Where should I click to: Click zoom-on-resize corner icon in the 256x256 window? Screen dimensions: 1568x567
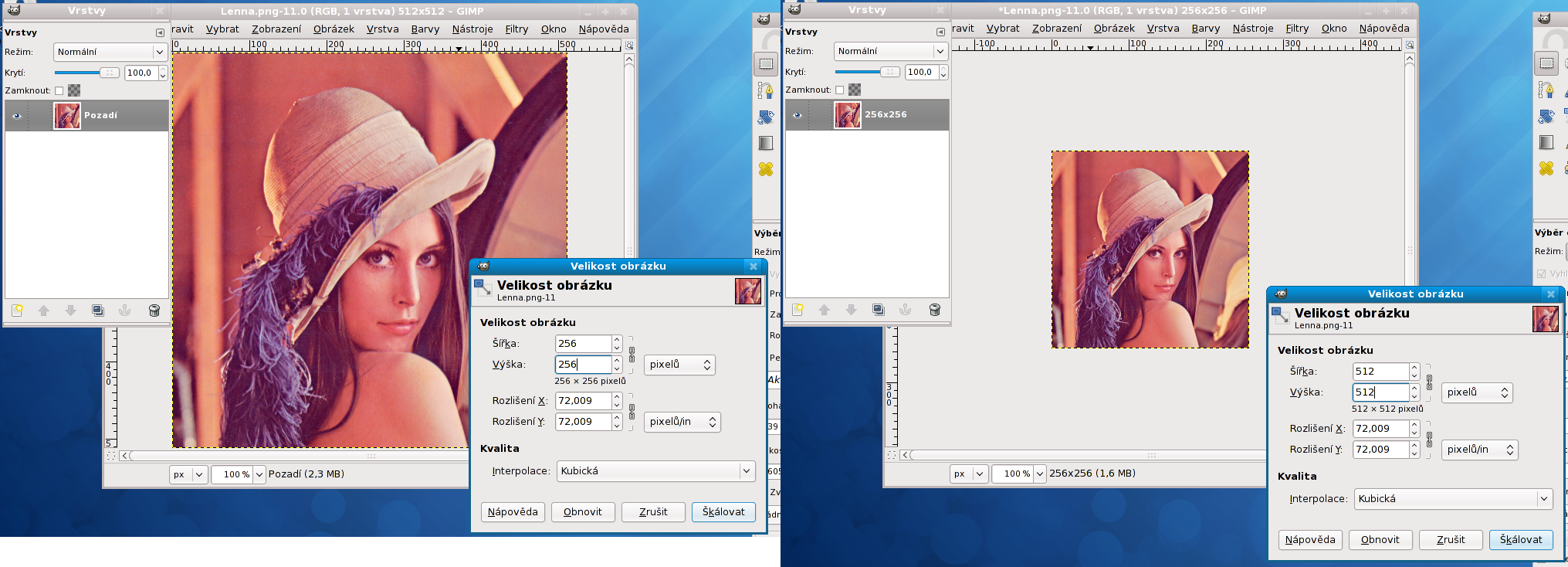[x=1410, y=45]
